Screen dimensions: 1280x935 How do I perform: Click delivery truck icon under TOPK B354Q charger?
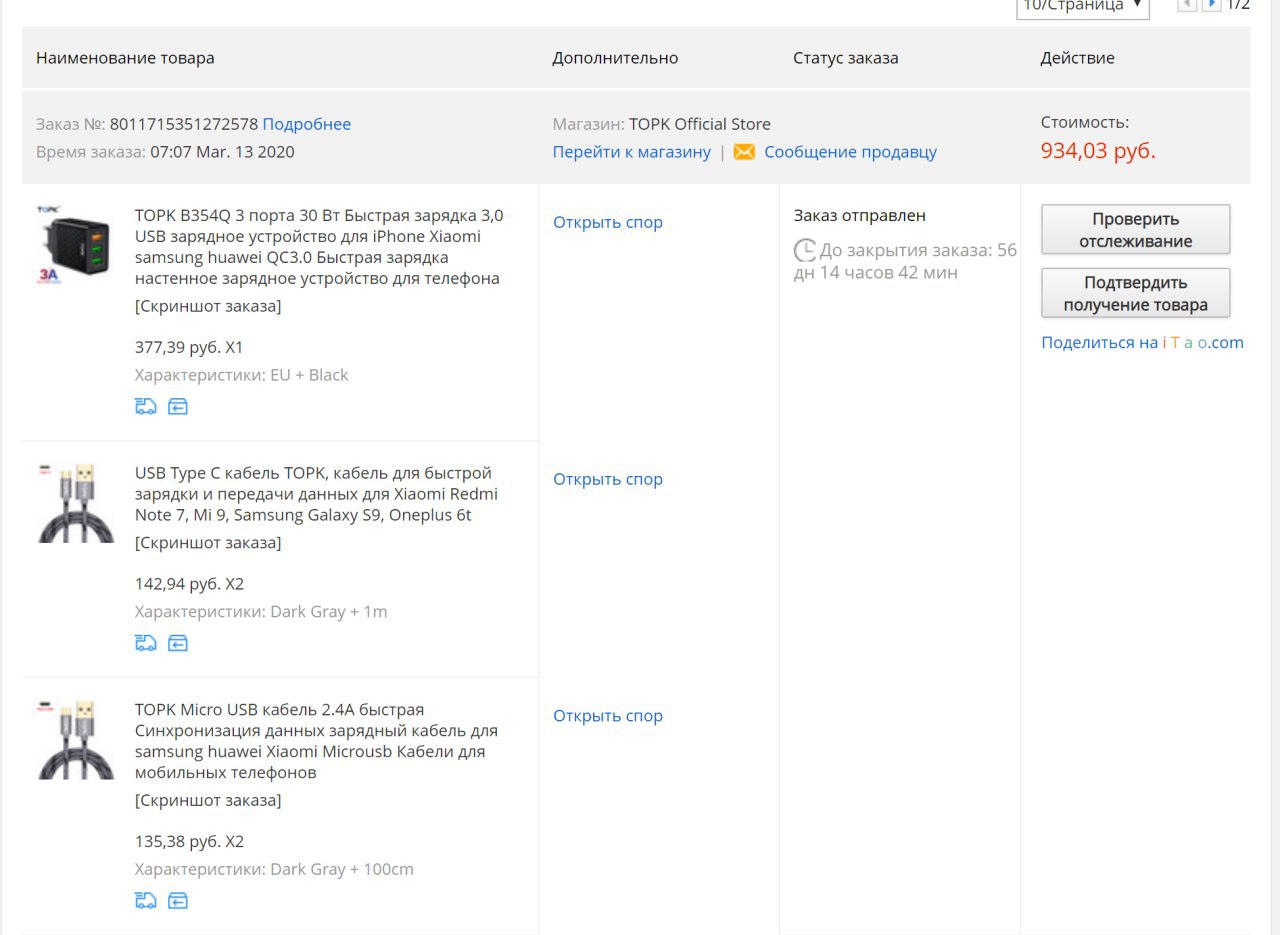coord(146,406)
